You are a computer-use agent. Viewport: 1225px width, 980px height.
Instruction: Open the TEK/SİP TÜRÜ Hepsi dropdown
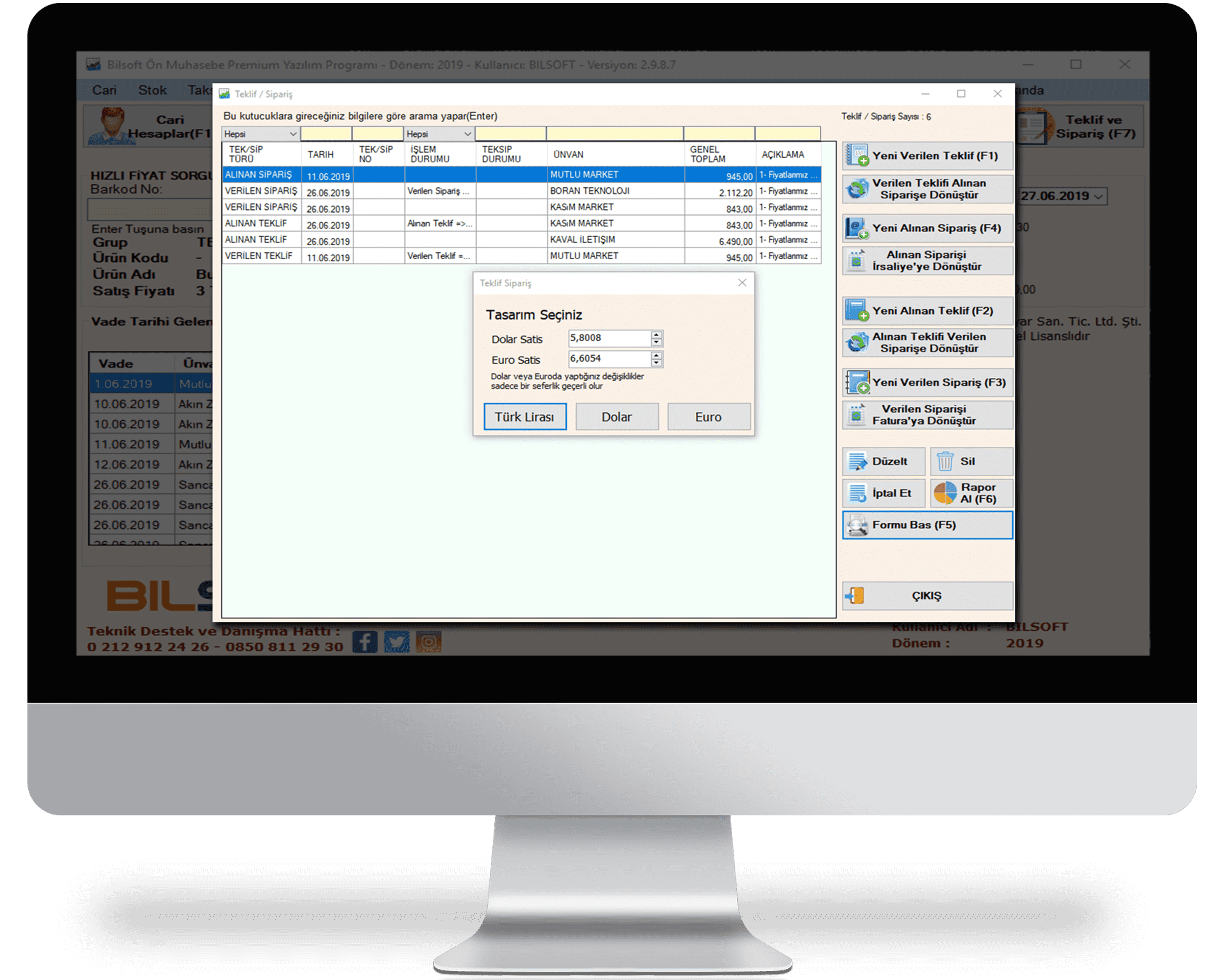(260, 134)
